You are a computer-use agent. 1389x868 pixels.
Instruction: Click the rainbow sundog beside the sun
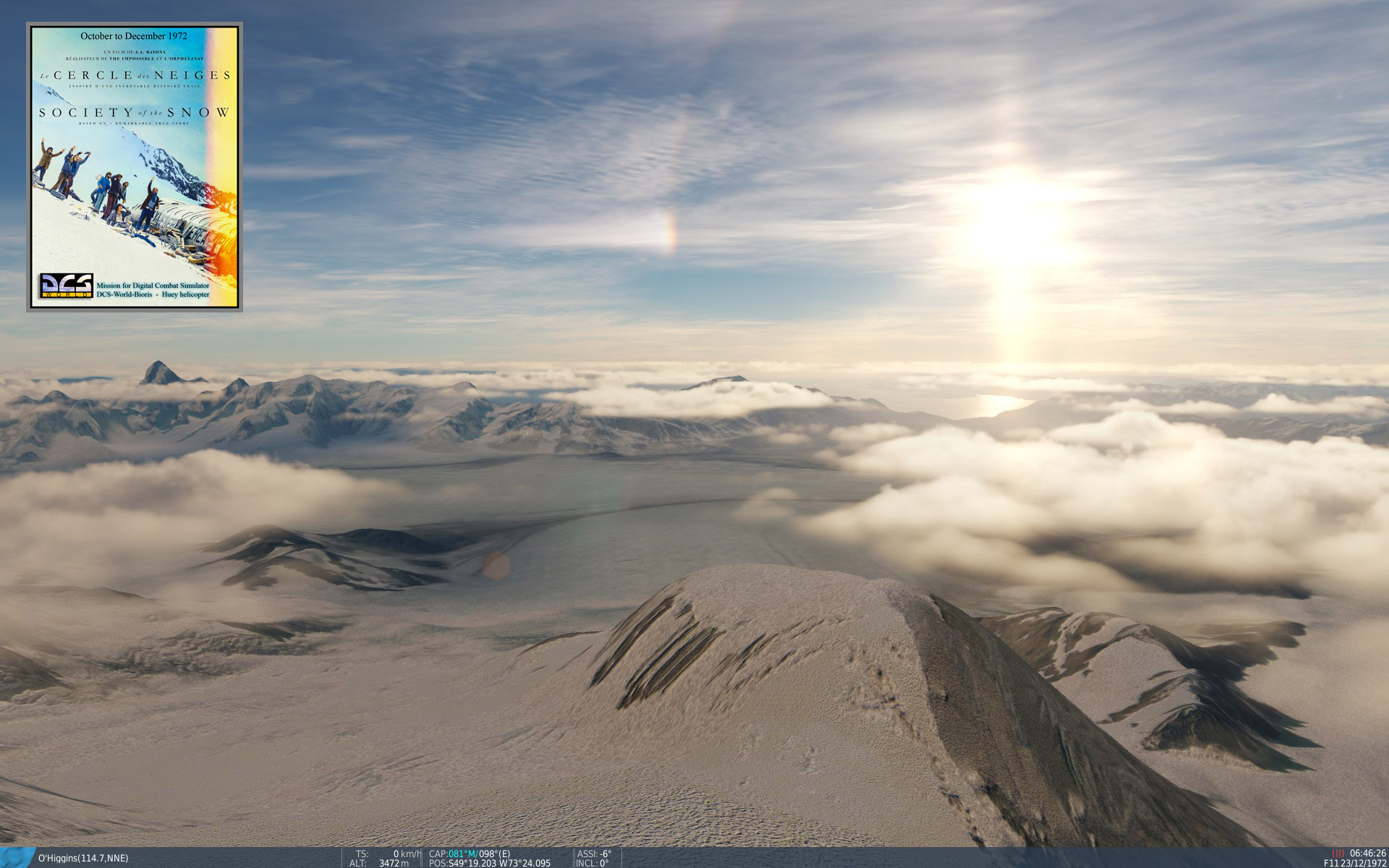click(671, 232)
